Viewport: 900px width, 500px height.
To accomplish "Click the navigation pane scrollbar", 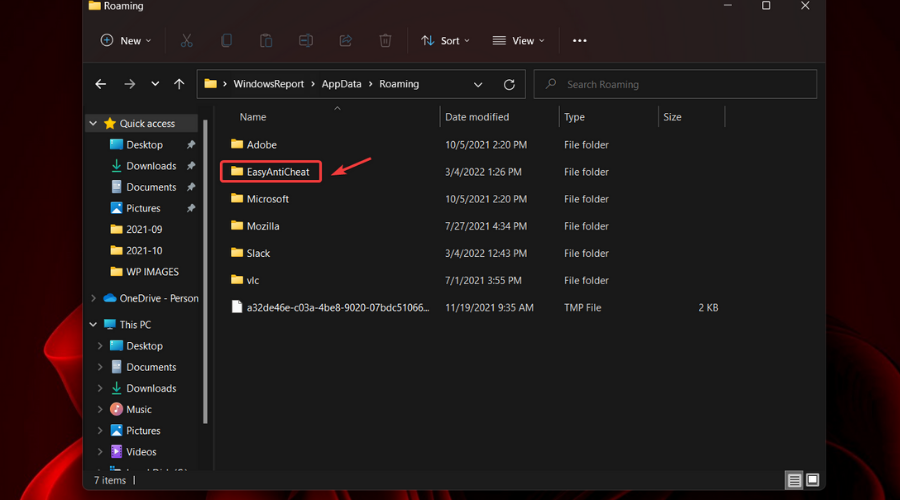I will 205,272.
